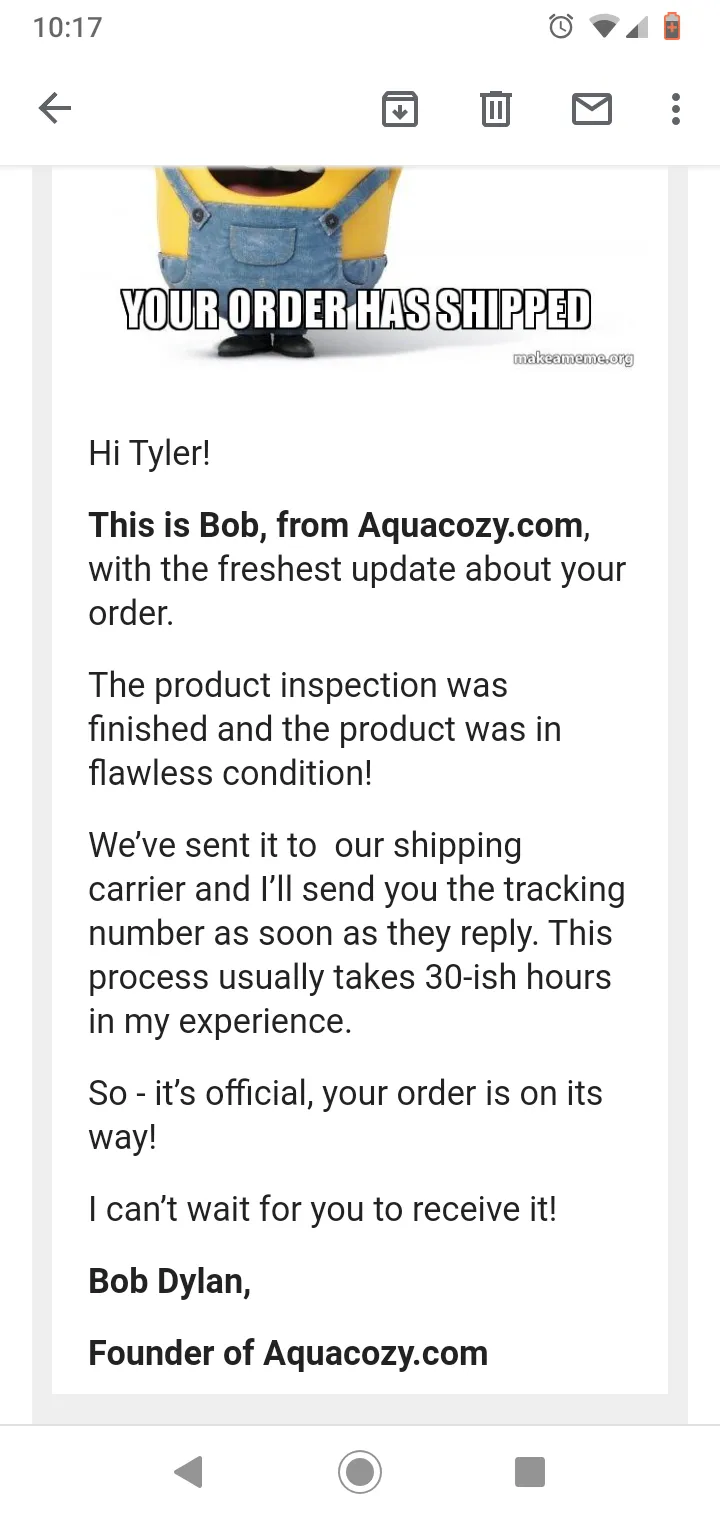Tap the "YOUR ORDER HAS SHIPPED" caption
Viewport: 720px width, 1520px height.
[x=356, y=310]
